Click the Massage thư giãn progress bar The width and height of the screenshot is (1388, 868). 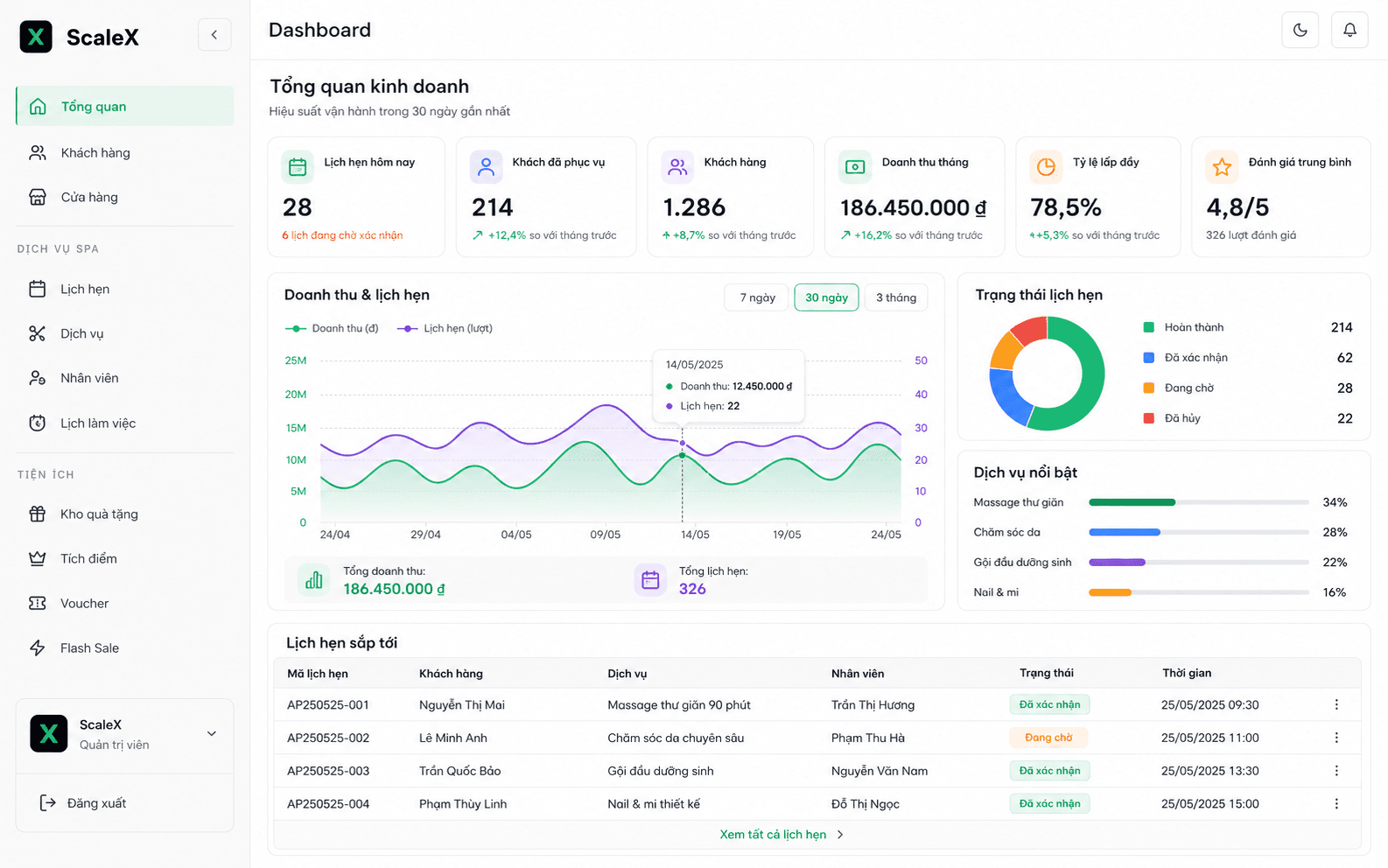[x=1199, y=502]
